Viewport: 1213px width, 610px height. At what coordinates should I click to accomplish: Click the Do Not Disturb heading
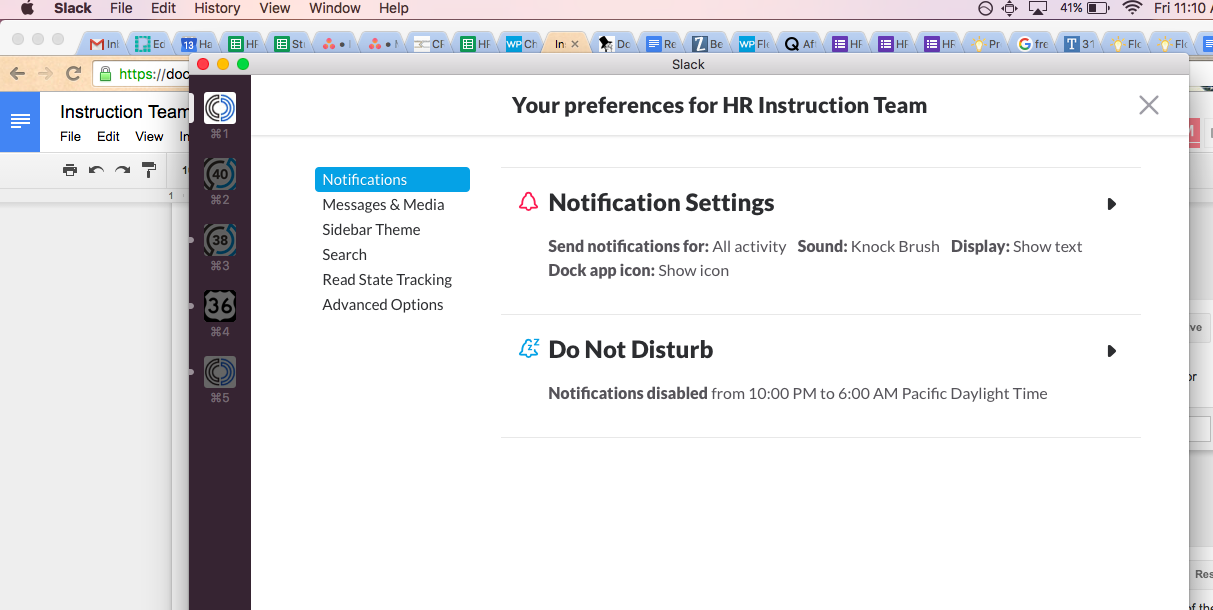coord(631,350)
